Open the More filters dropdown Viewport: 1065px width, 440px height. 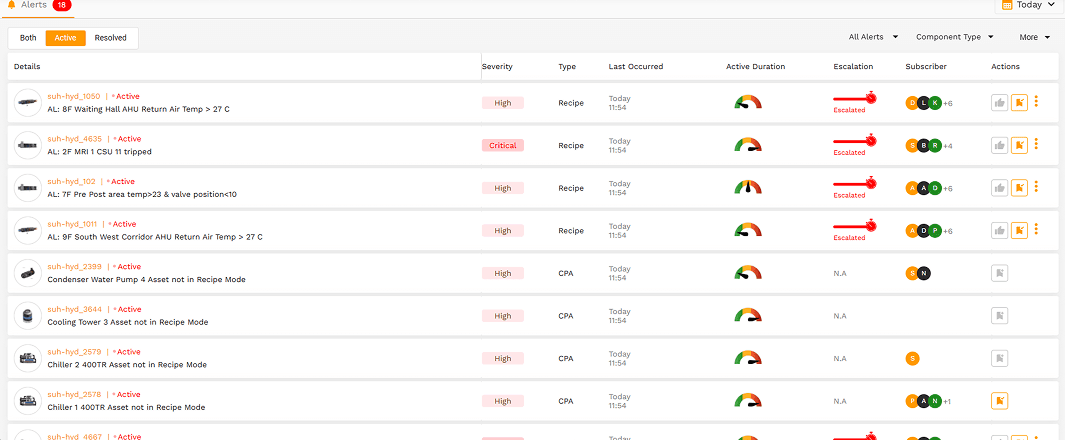click(x=1035, y=37)
